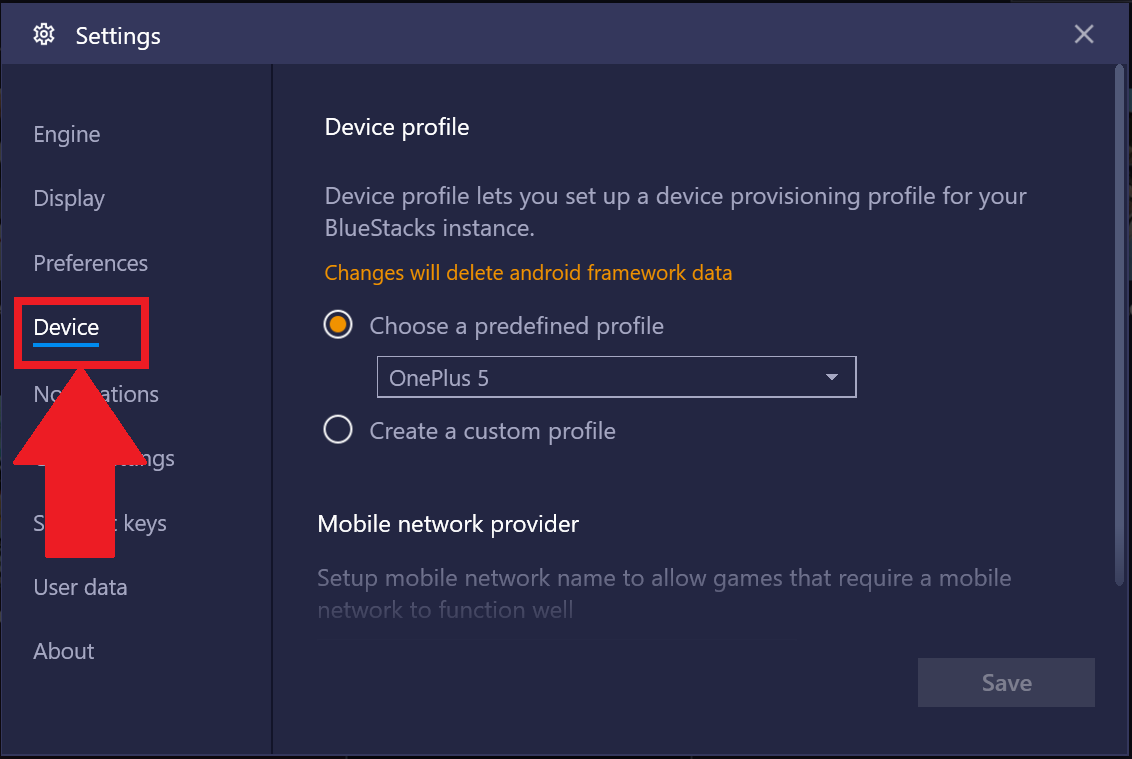This screenshot has width=1132, height=759.
Task: Click the orange framework data warning text
Action: (x=528, y=273)
